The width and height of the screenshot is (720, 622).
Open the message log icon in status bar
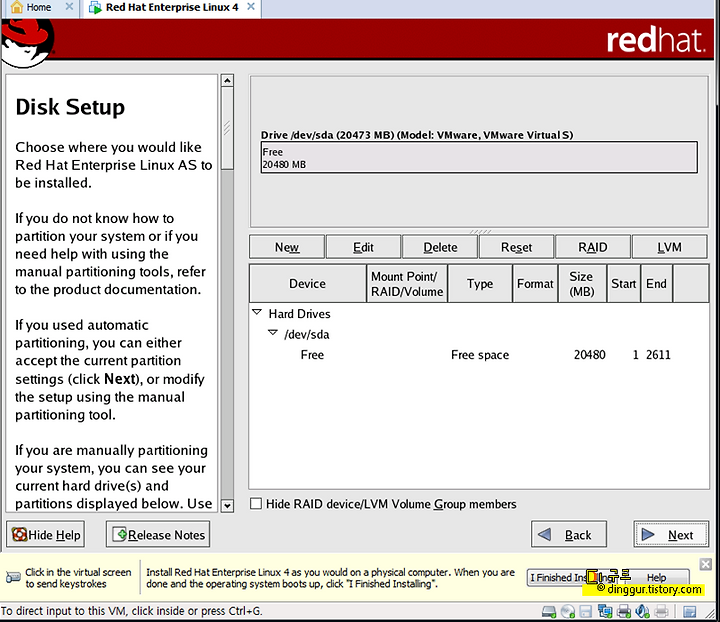tap(690, 611)
